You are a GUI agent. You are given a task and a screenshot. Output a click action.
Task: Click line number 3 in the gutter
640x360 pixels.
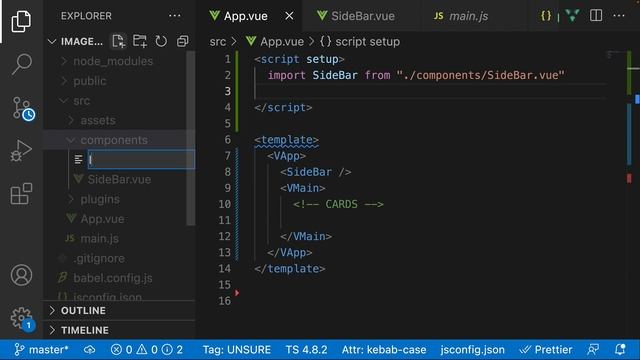tap(227, 91)
